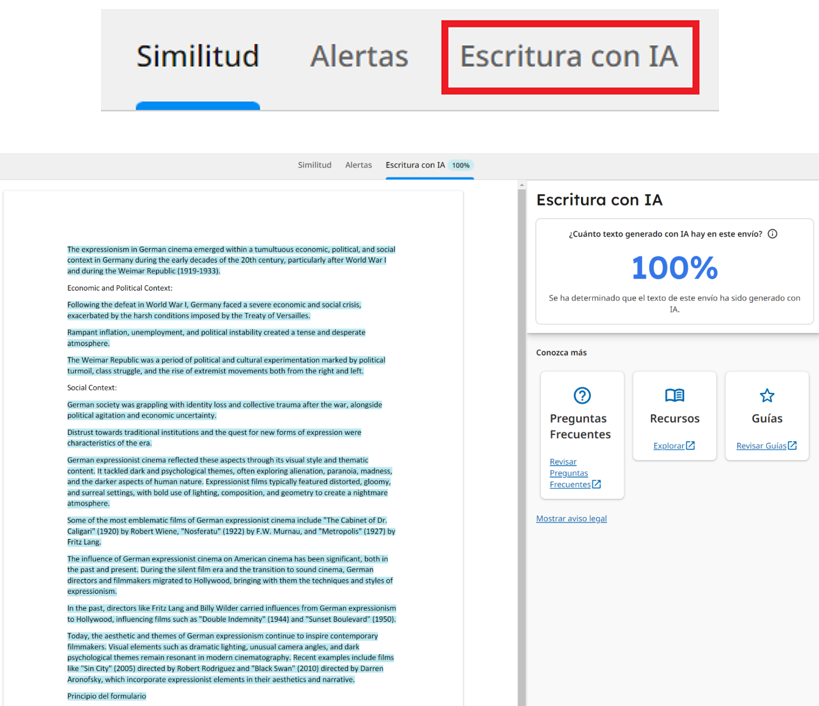Switch to the small Similitud tab above the document
Screen dimensions: 819x706
coord(314,165)
